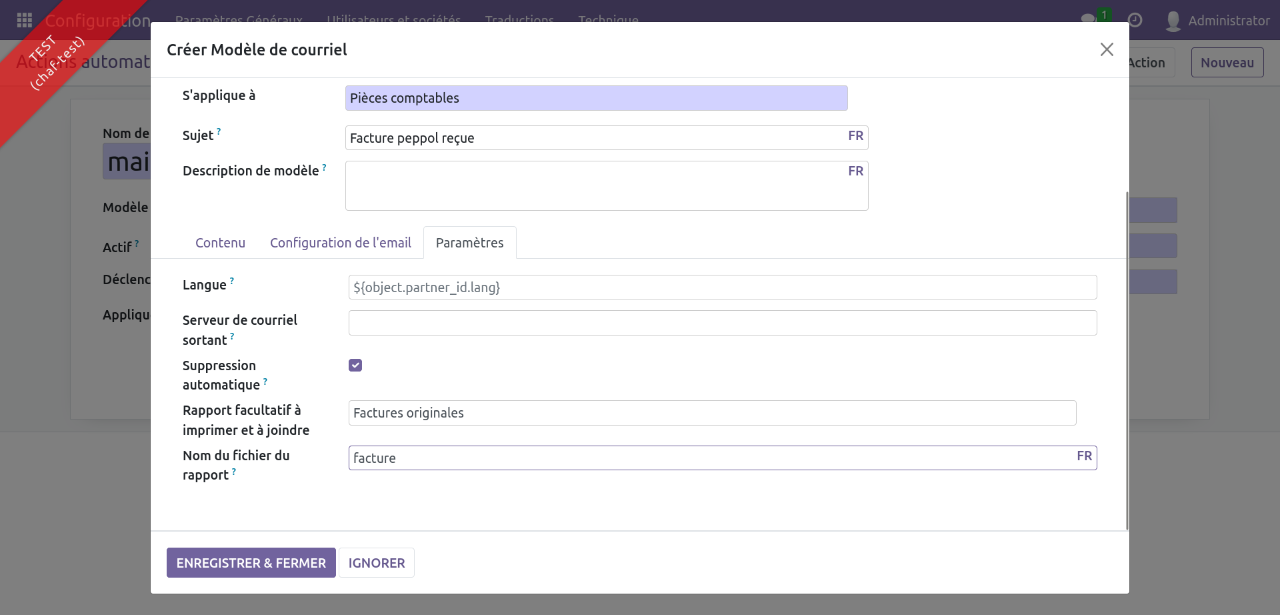Switch to Configuration de l'email tab
This screenshot has height=615, width=1280.
point(340,243)
